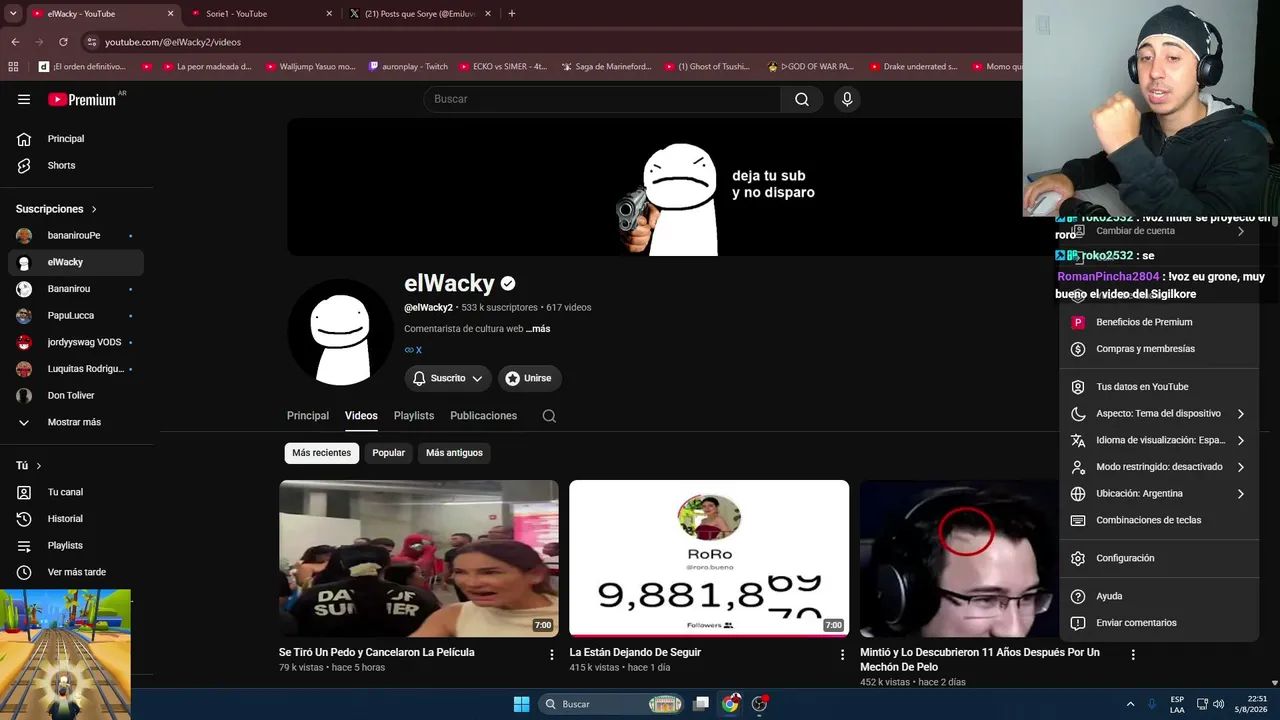Switch to 'Sorie1 - YouTube' browser tab
The height and width of the screenshot is (720, 1280).
pos(260,14)
